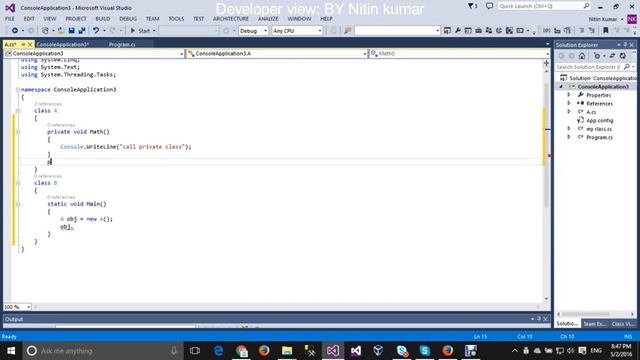Open the ARCHITECTURE menu

pyautogui.click(x=231, y=19)
